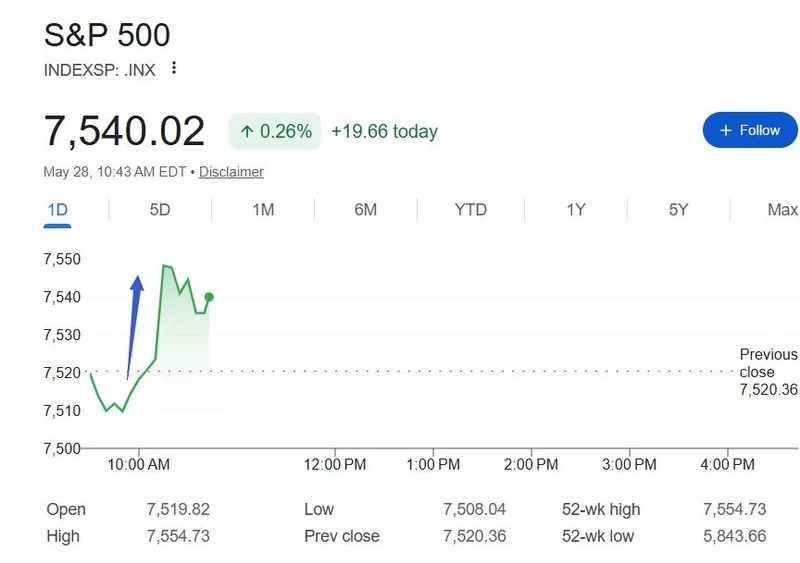Show the Max chart range
The height and width of the screenshot is (563, 800).
(x=783, y=210)
